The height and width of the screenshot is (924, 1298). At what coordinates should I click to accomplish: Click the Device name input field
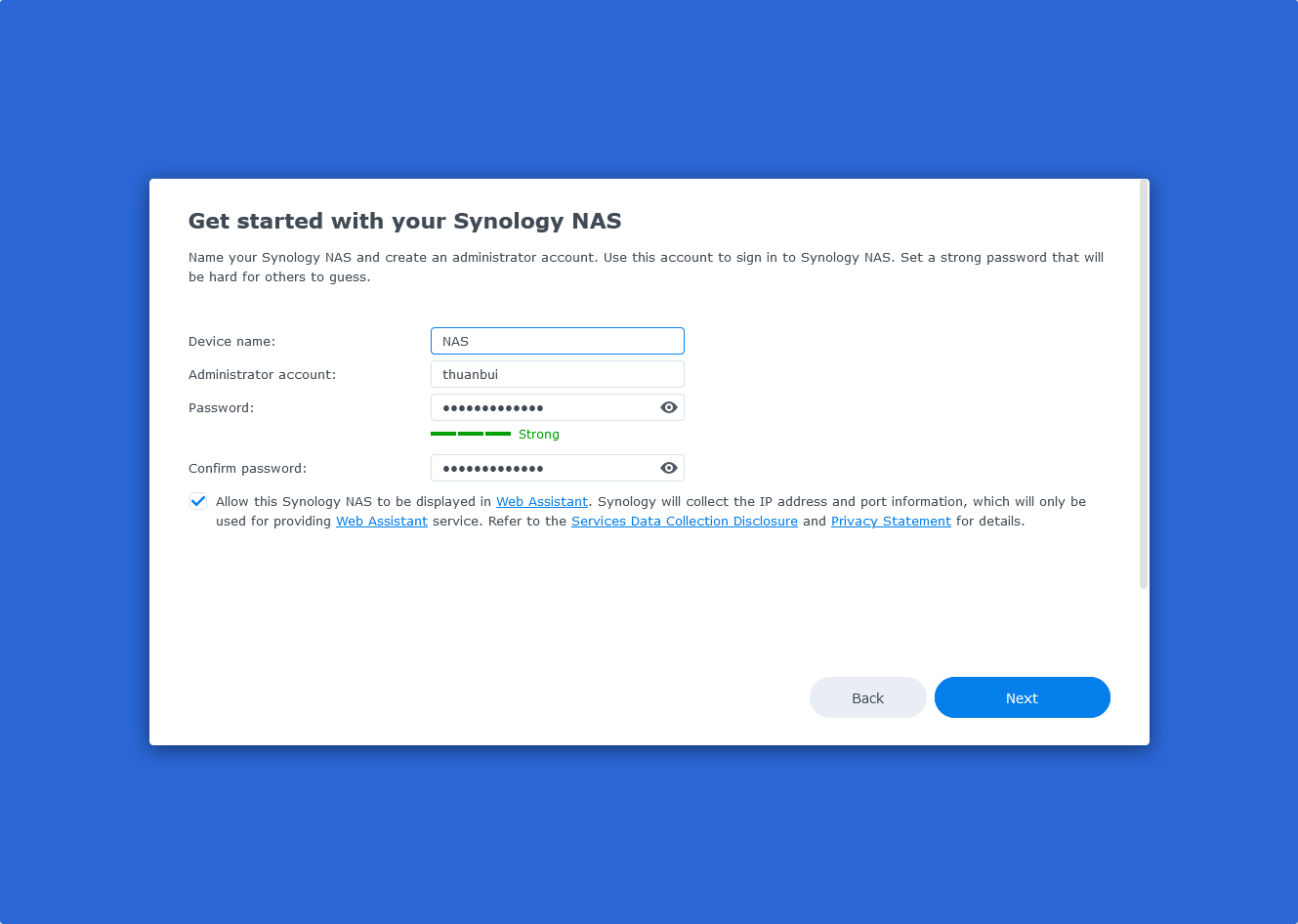557,341
